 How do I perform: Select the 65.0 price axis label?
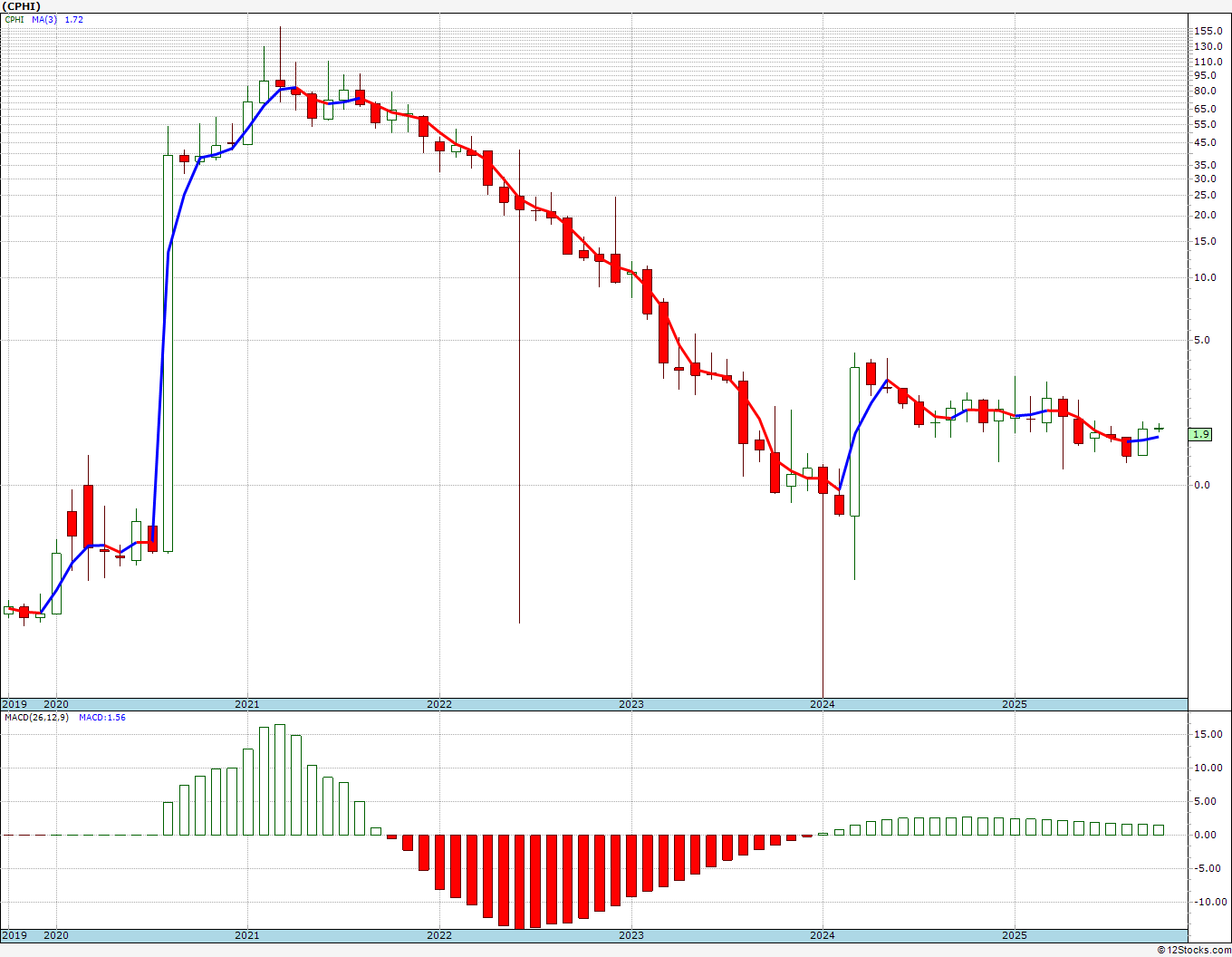click(1205, 109)
